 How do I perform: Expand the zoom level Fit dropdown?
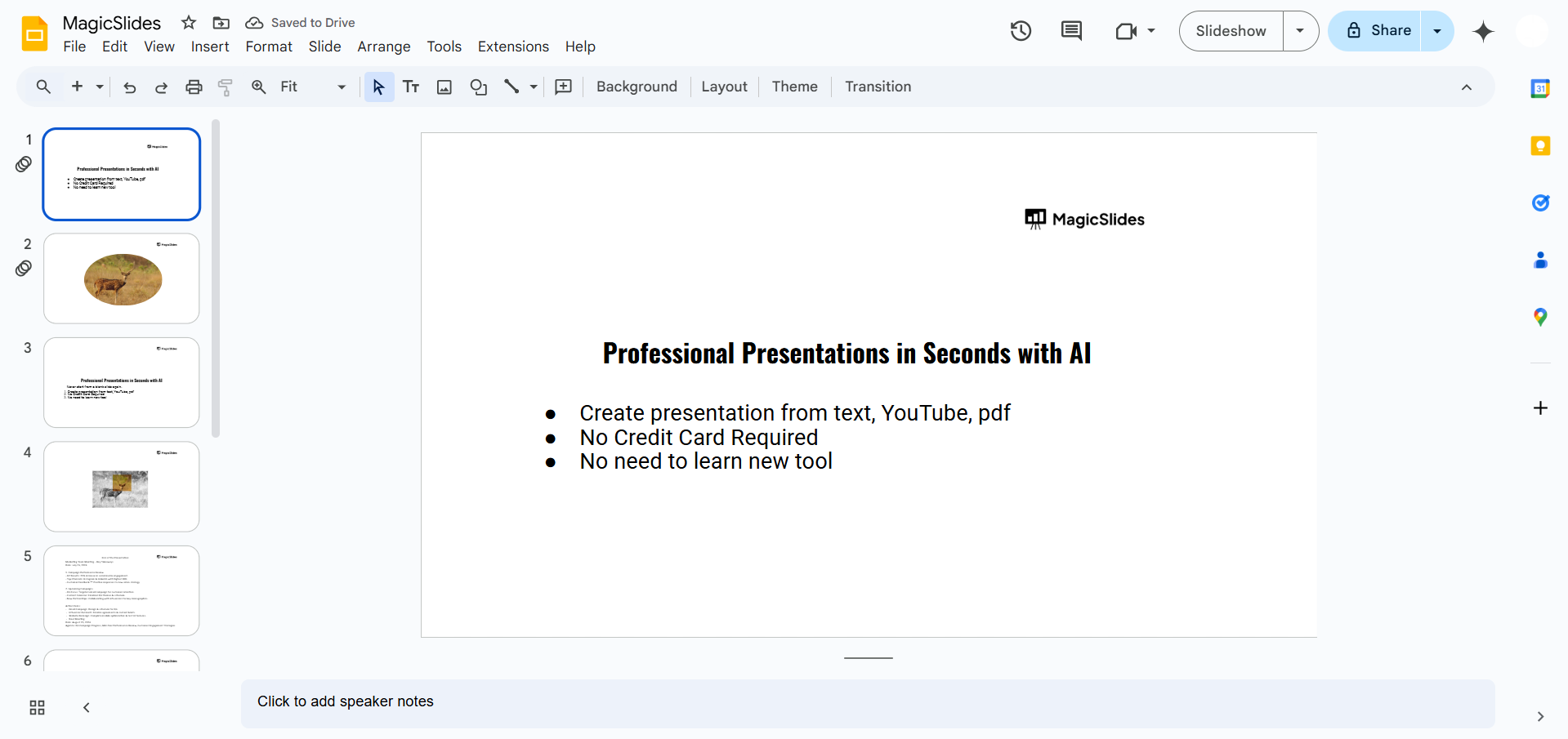pos(342,87)
